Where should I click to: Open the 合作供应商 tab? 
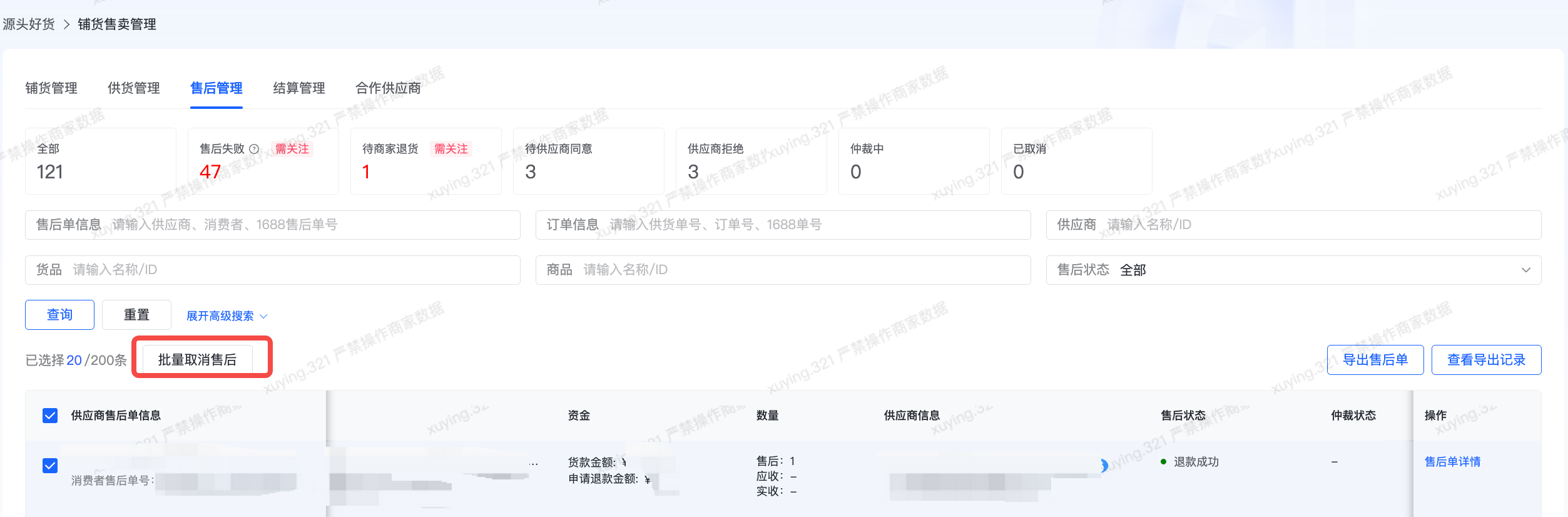pos(388,88)
